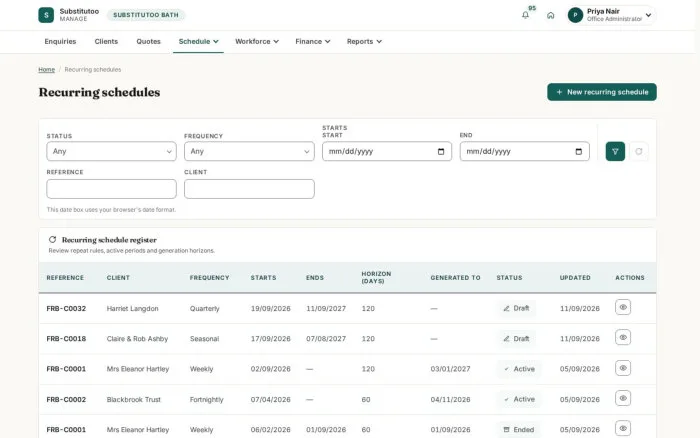Expand the Schedule menu
Image resolution: width=700 pixels, height=438 pixels.
click(x=198, y=42)
